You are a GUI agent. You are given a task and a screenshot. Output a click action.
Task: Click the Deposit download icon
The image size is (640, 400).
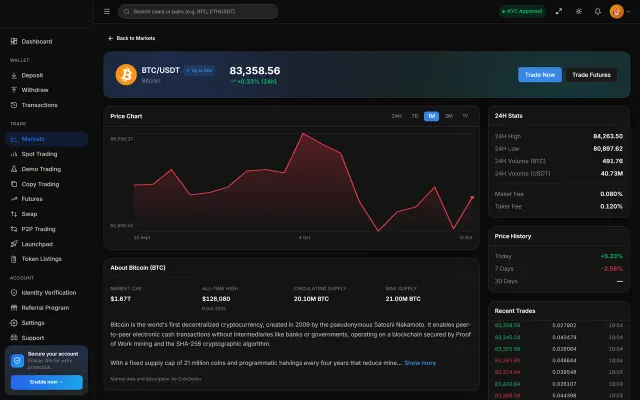[14, 75]
